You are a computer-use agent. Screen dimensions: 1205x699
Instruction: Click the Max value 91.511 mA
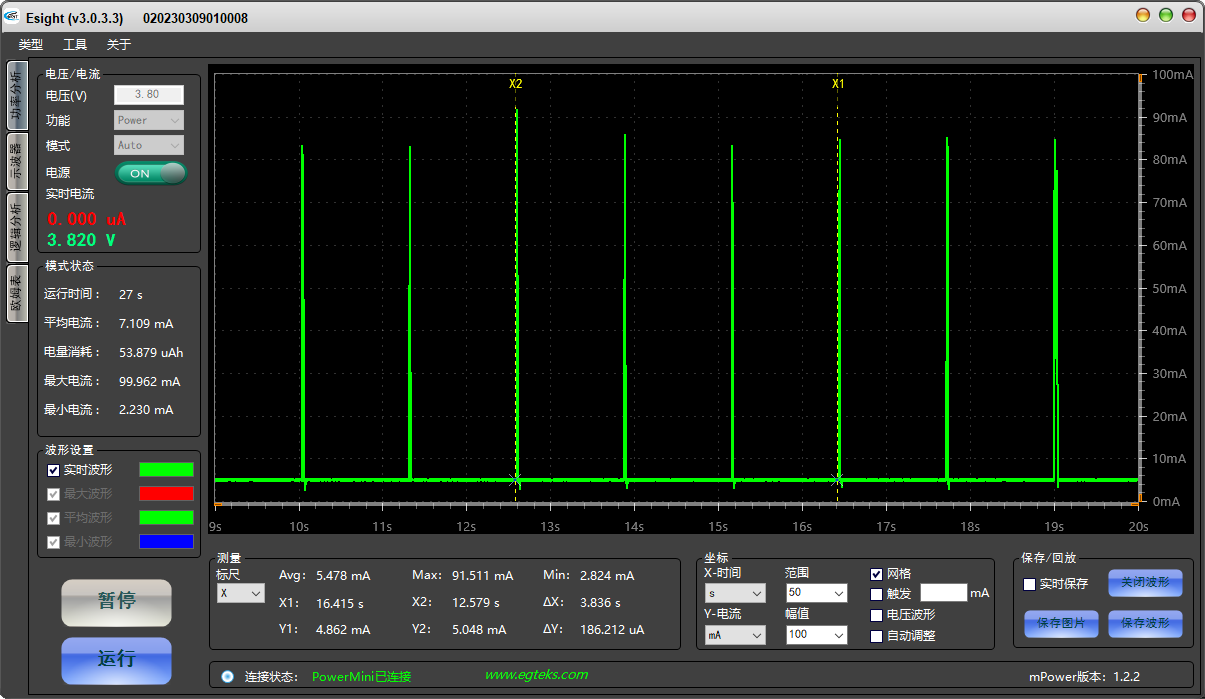484,576
